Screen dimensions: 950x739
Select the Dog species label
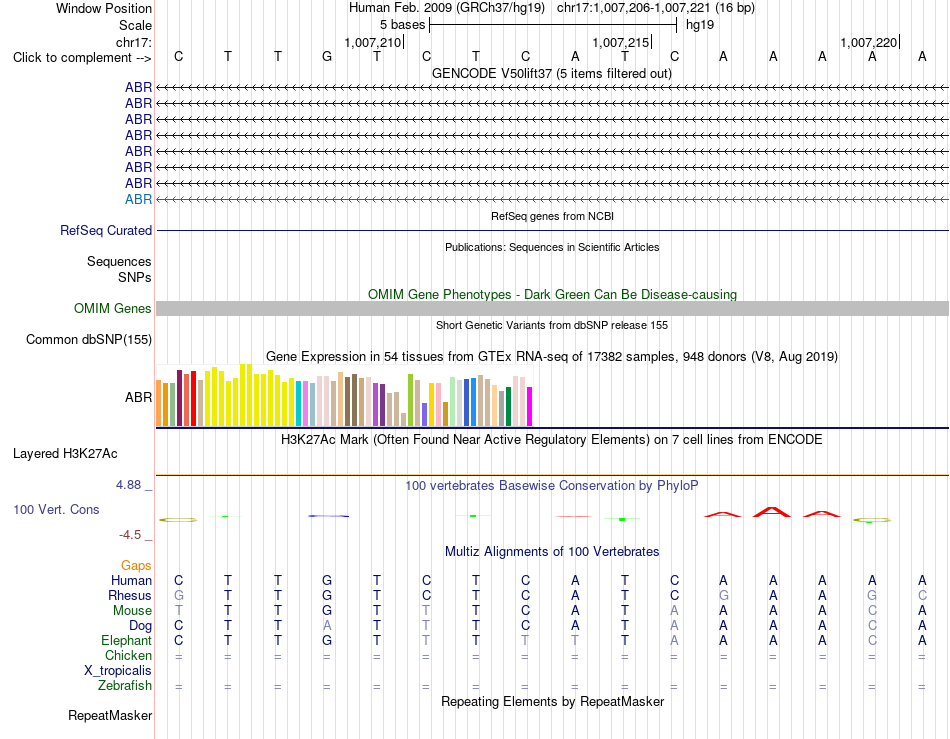pyautogui.click(x=140, y=626)
